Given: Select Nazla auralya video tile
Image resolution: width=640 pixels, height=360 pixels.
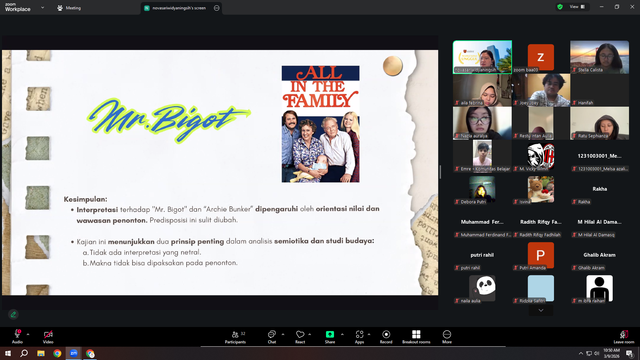Looking at the screenshot, I should point(482,123).
